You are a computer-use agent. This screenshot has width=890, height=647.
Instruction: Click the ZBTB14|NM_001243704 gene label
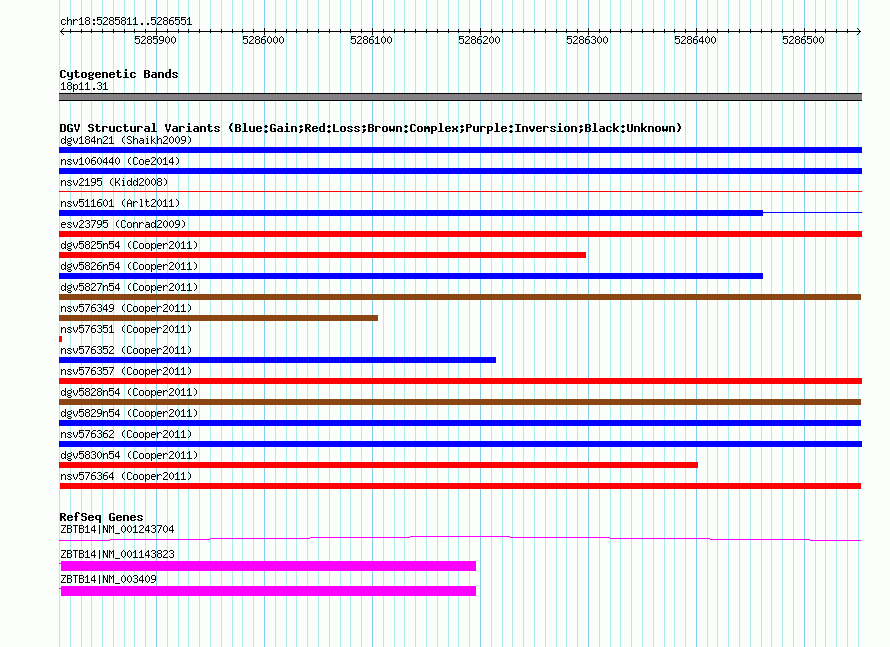[x=117, y=530]
